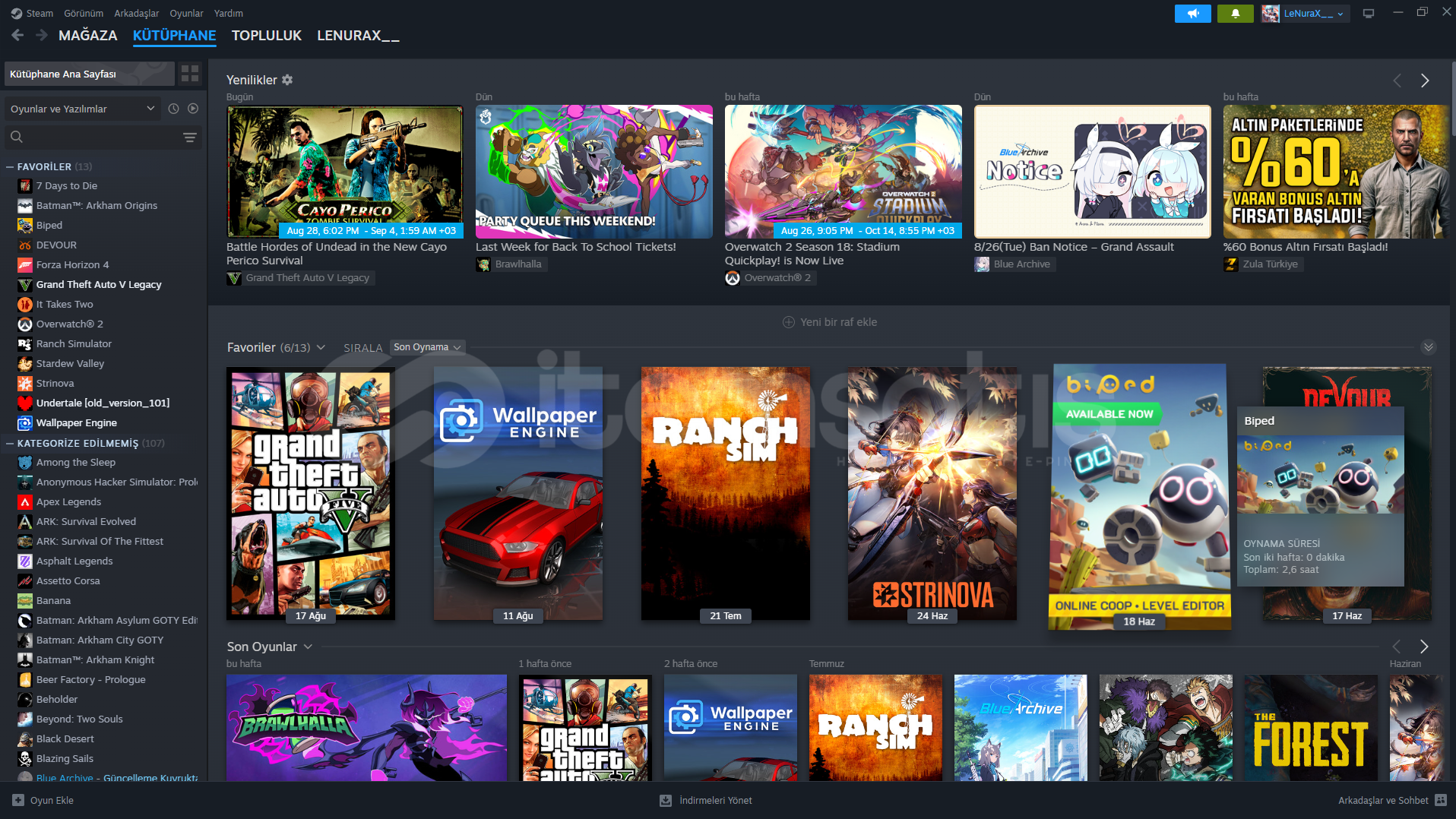The image size is (1456, 819).
Task: Open Oyunlar ve Yazılımlar dropdown
Action: click(x=82, y=109)
